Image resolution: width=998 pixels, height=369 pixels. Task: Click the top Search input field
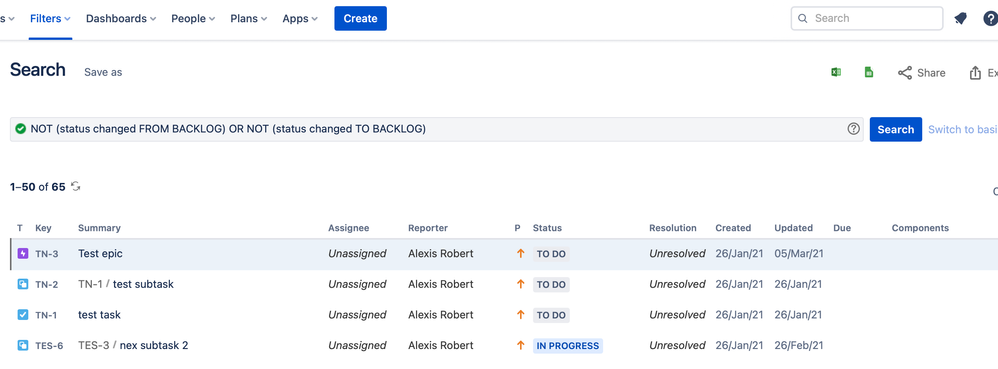pyautogui.click(x=867, y=18)
